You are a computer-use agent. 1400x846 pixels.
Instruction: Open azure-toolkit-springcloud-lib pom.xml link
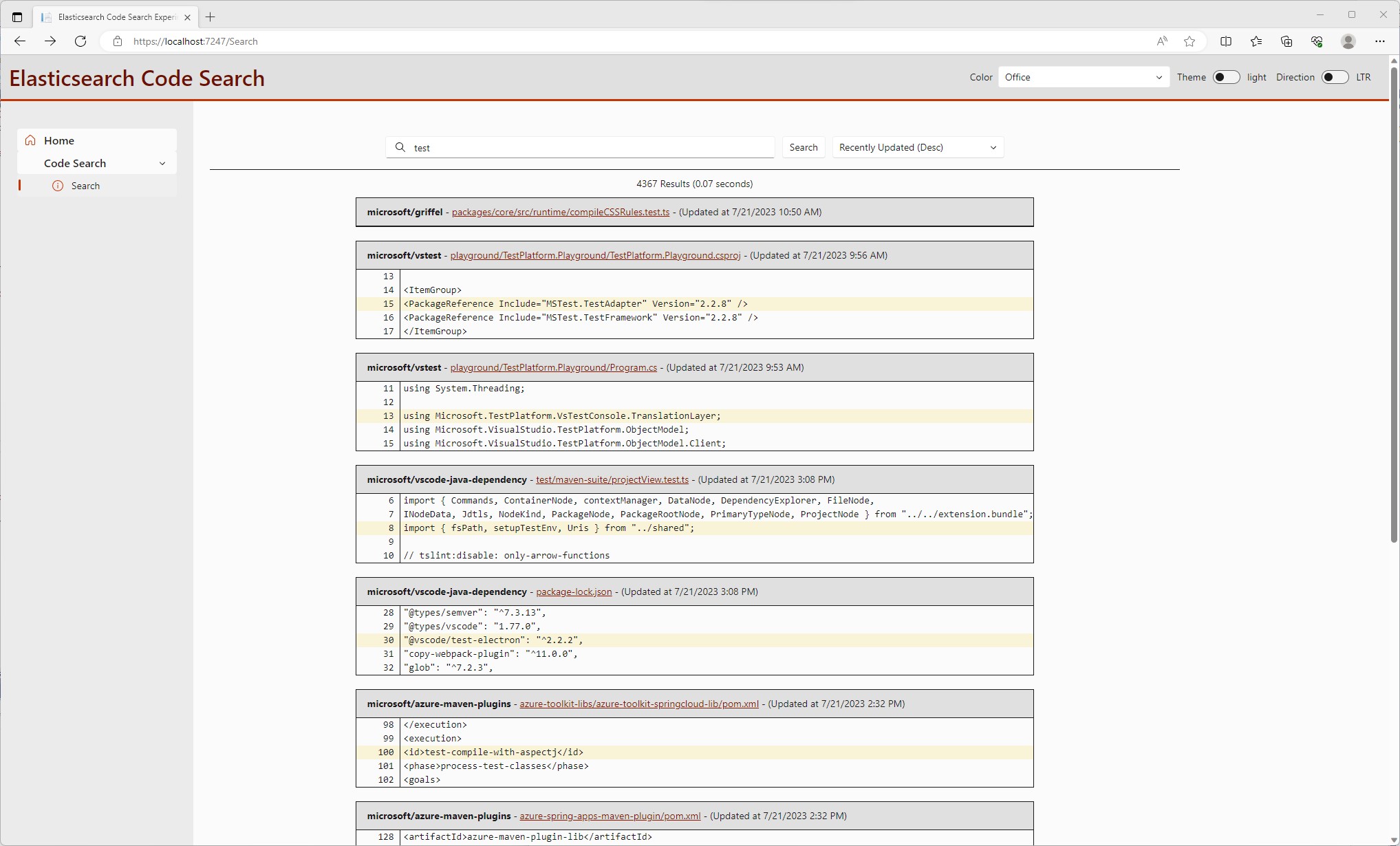pyautogui.click(x=638, y=704)
